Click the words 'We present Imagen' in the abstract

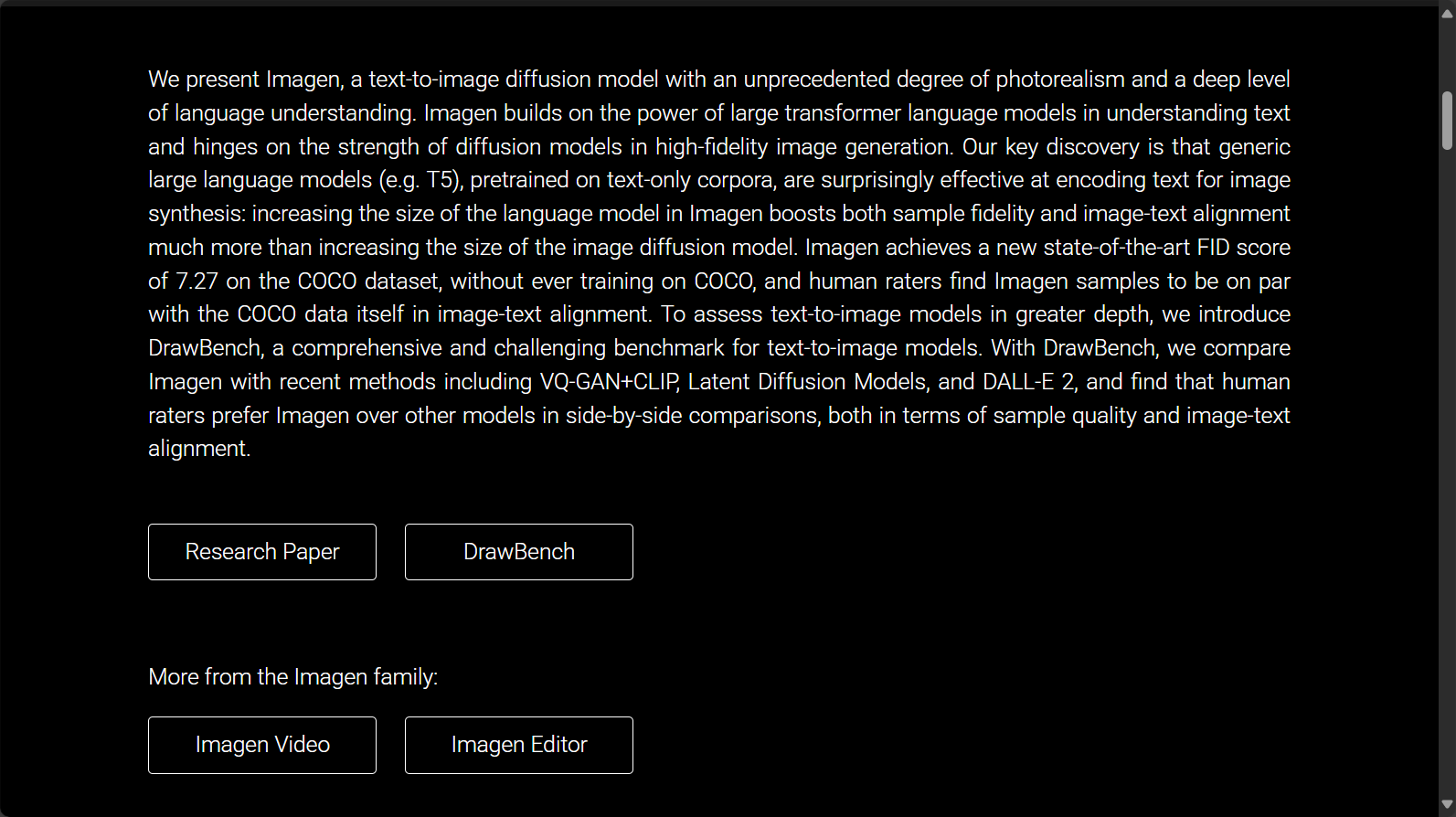(x=245, y=80)
